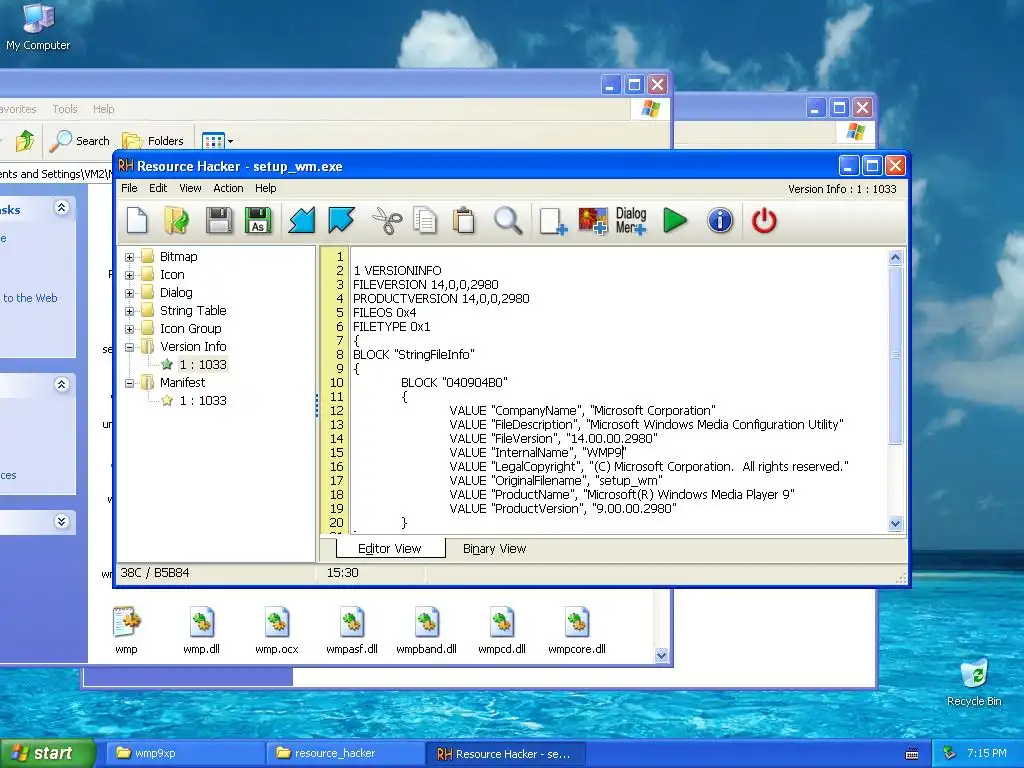This screenshot has height=768, width=1024.
Task: Click the editor scrollbar down arrow
Action: point(895,523)
